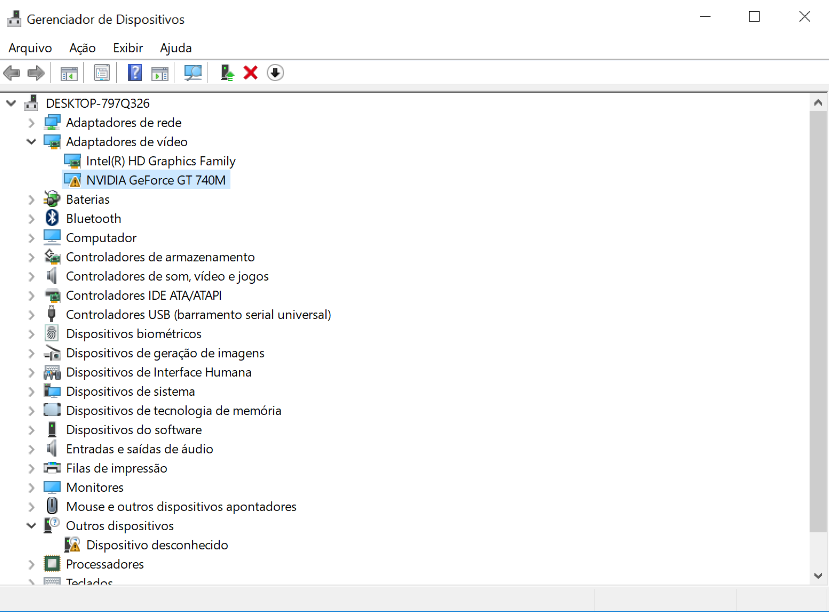Select Intel(R) HD Graphics Family
831x612 pixels.
[161, 161]
